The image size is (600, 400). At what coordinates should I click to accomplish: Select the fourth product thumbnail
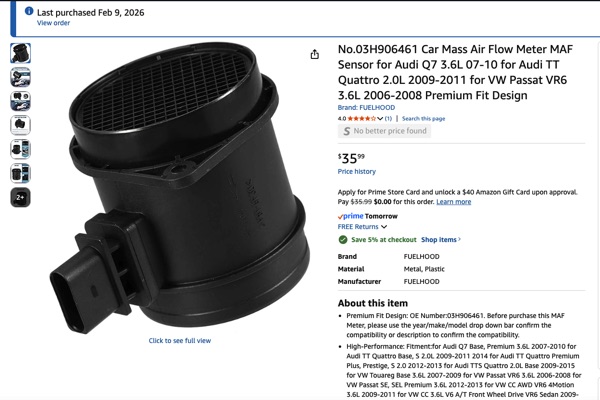[20, 125]
